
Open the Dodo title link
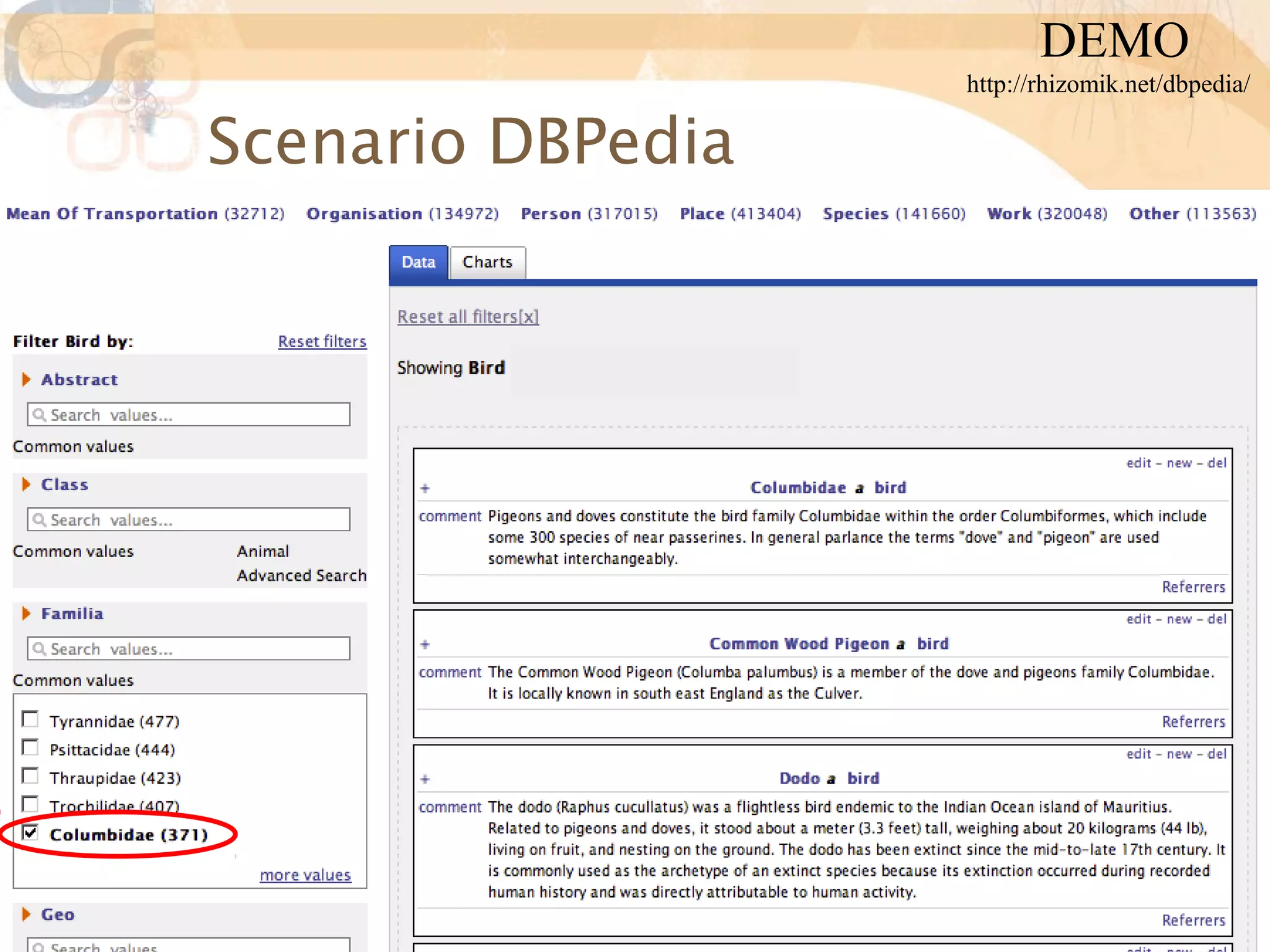pyautogui.click(x=799, y=778)
